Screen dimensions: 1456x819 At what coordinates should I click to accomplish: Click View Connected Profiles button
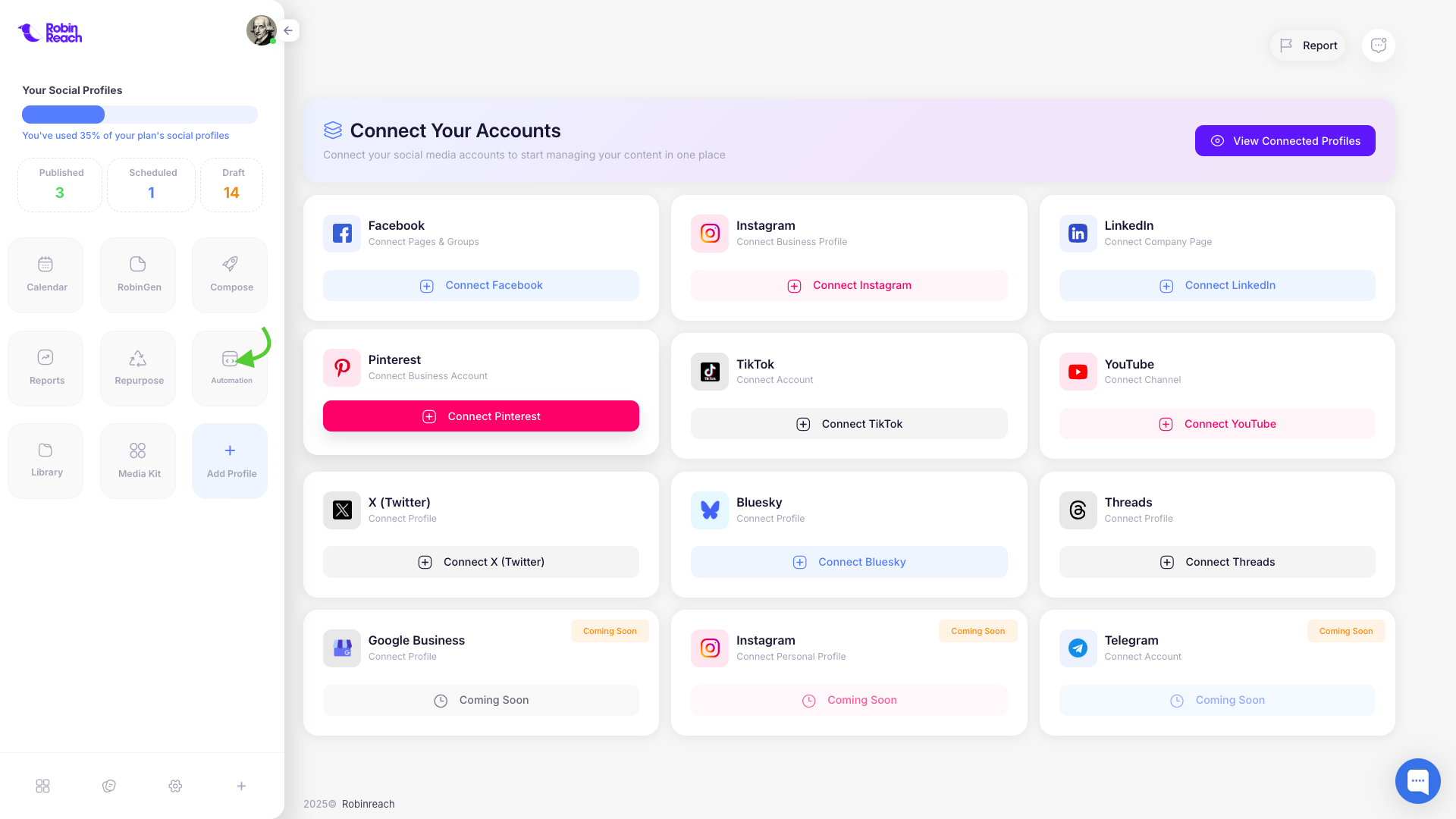tap(1285, 141)
